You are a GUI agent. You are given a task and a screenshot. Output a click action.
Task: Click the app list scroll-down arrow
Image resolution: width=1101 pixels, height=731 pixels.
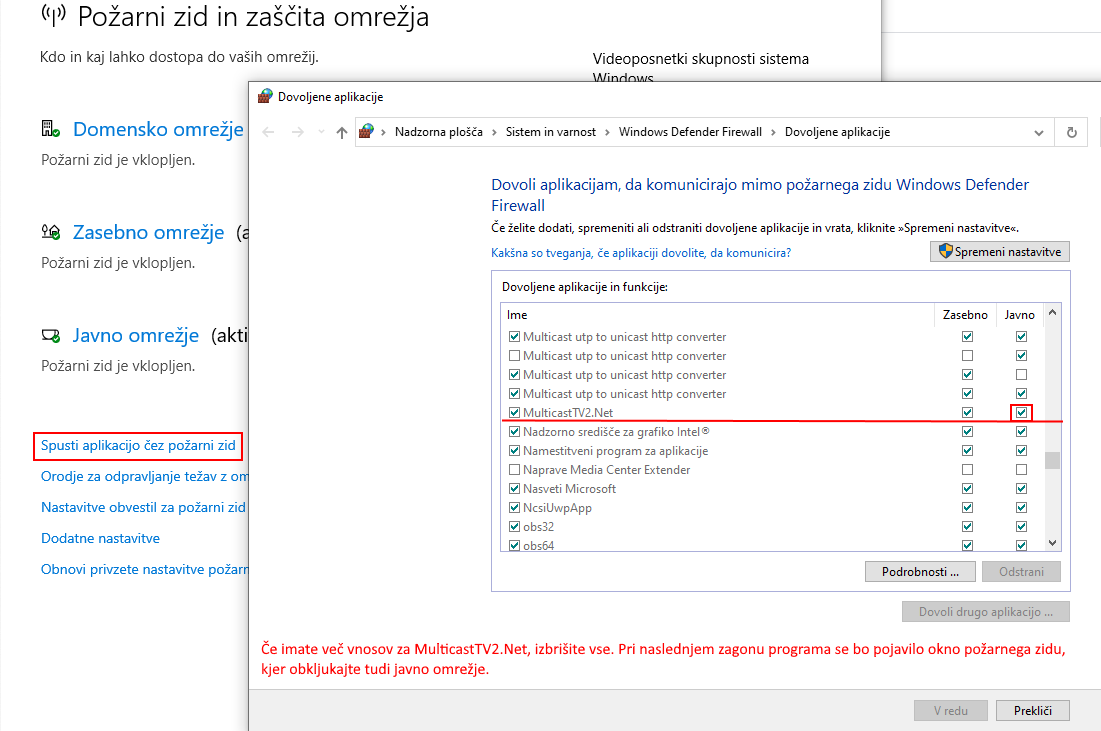point(1052,542)
